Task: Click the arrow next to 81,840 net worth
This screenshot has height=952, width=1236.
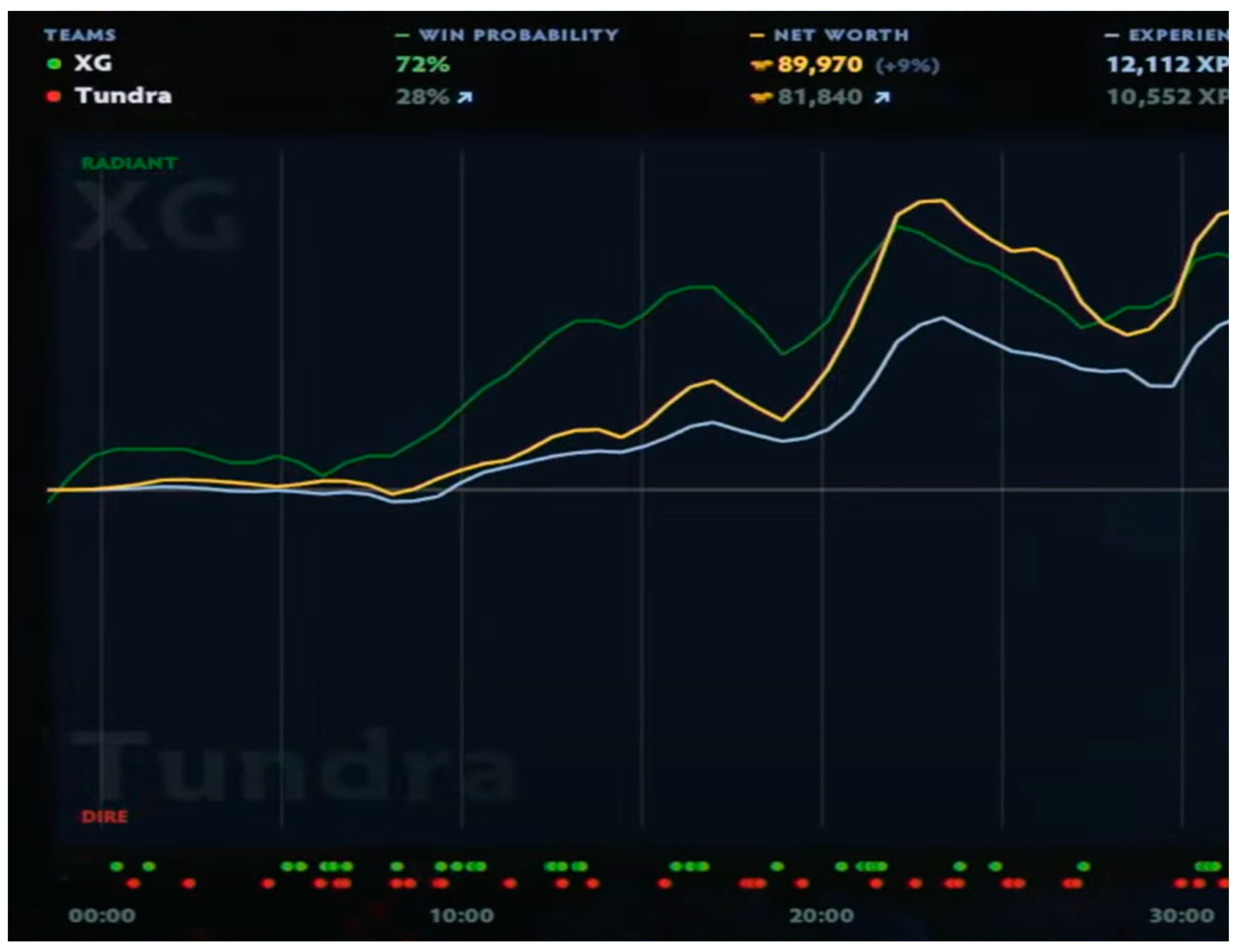Action: point(882,98)
